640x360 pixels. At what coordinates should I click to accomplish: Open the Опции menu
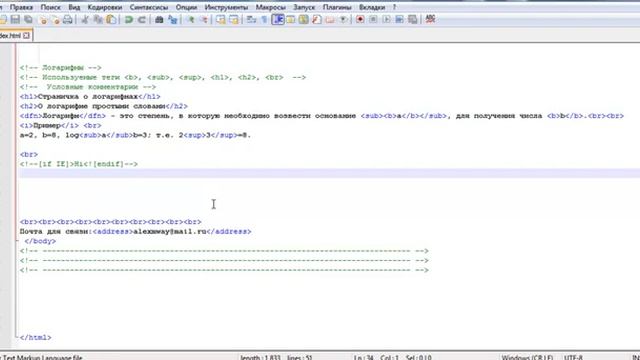[x=186, y=7]
